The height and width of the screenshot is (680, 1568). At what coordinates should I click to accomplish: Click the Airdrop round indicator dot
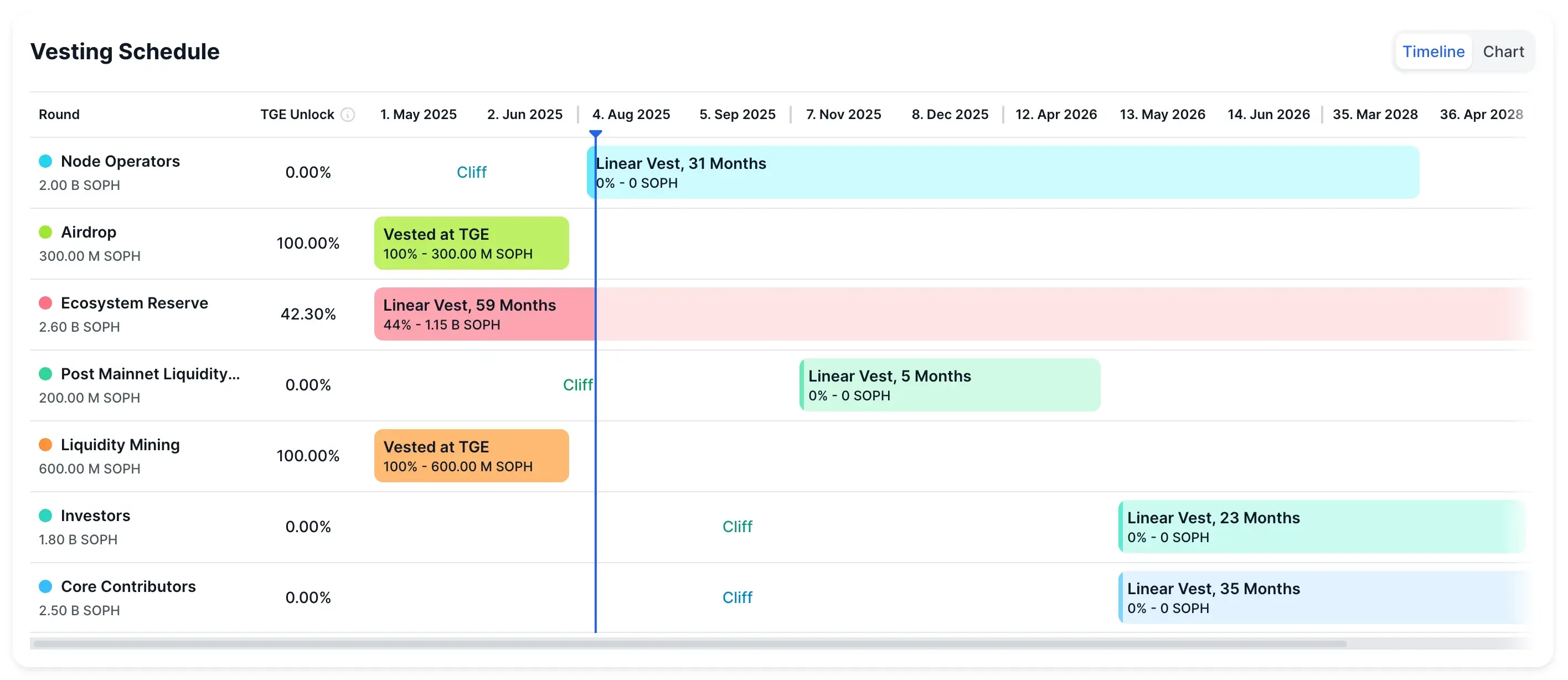tap(45, 231)
